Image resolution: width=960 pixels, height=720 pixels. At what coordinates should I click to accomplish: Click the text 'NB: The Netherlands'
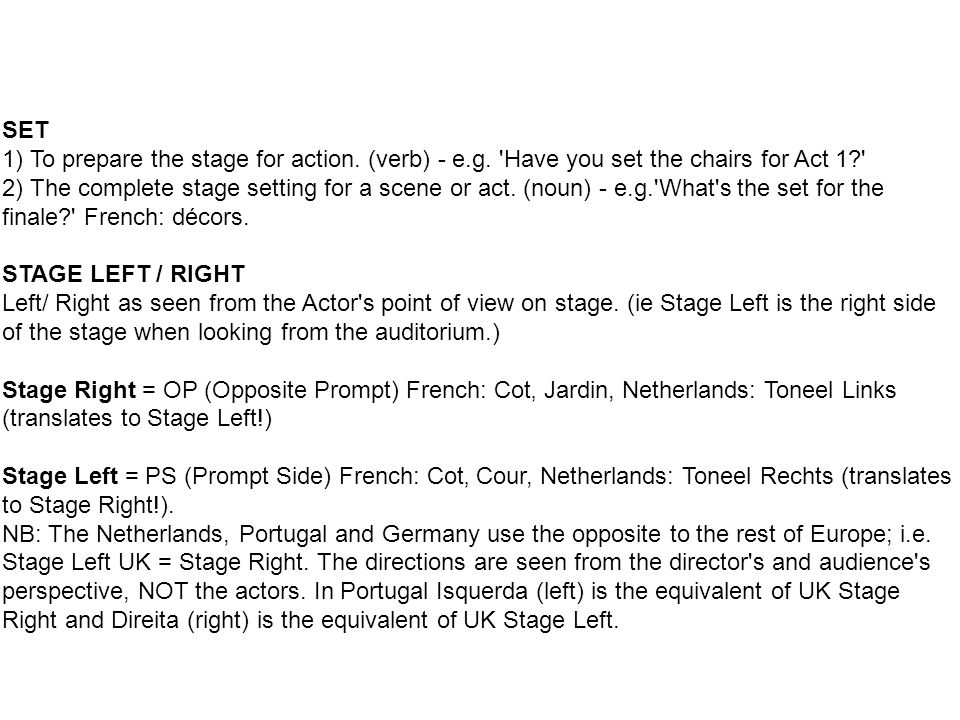112,534
